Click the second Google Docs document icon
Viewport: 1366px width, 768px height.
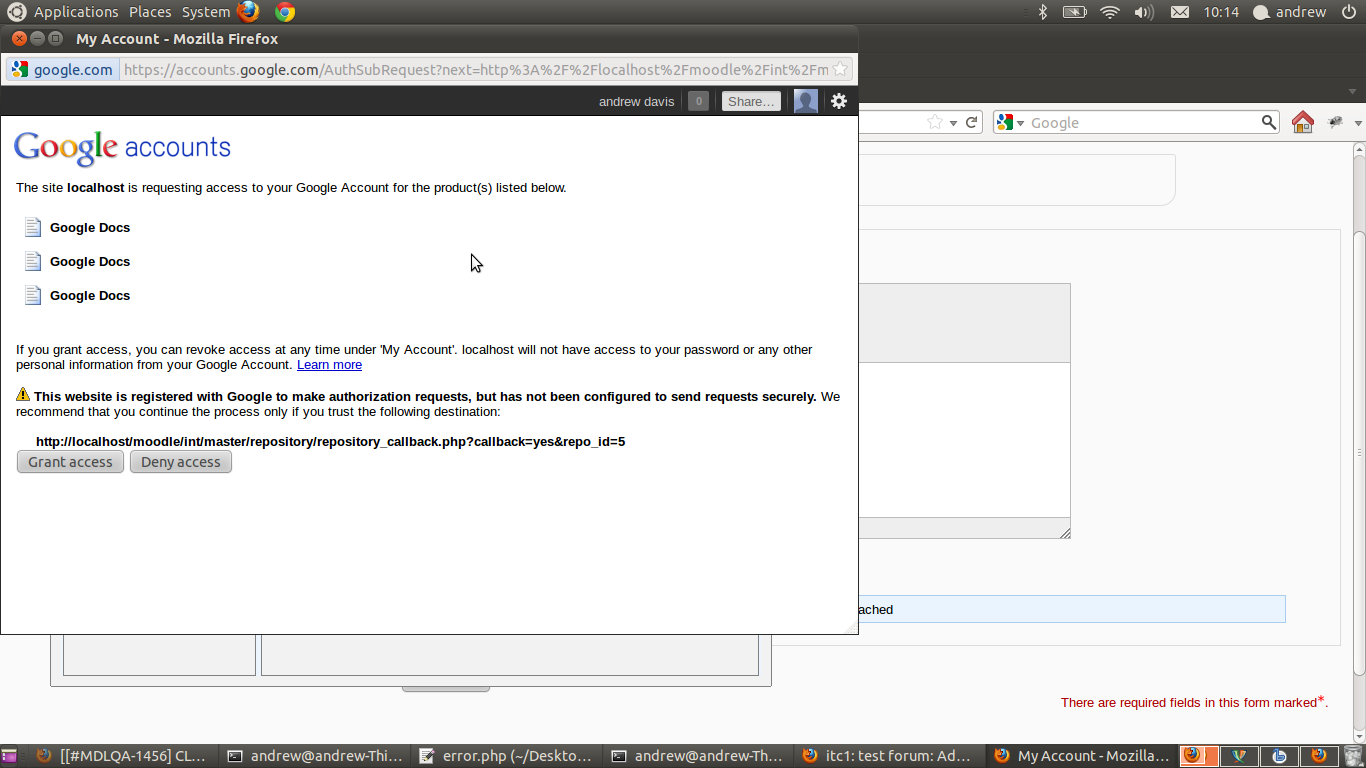pyautogui.click(x=33, y=261)
